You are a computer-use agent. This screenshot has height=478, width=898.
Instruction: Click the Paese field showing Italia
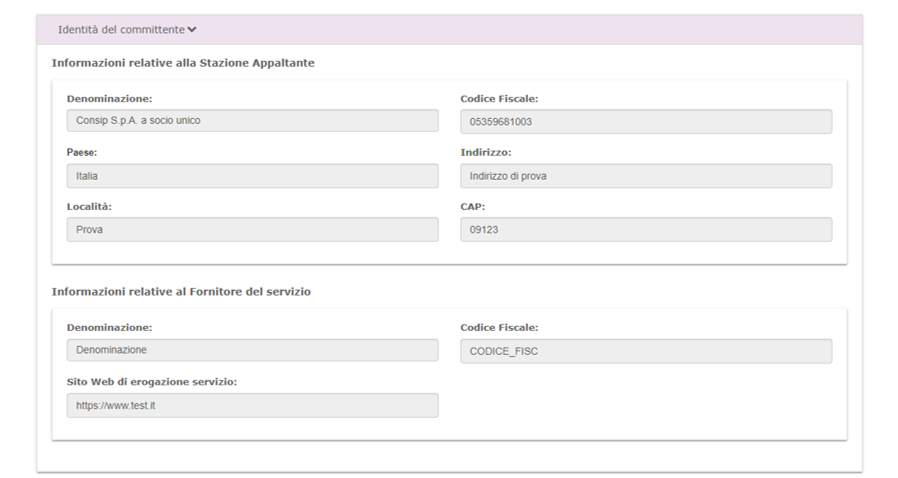pyautogui.click(x=252, y=176)
